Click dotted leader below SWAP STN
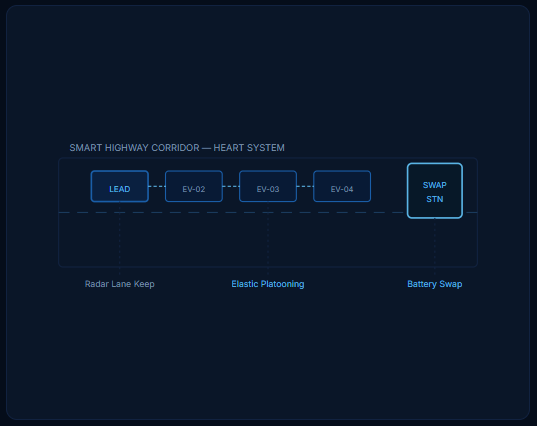The height and width of the screenshot is (426, 537). pos(435,247)
